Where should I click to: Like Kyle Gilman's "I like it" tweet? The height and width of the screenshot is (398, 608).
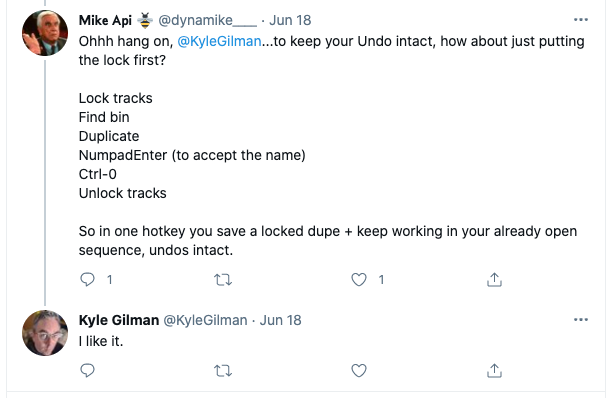click(x=359, y=370)
